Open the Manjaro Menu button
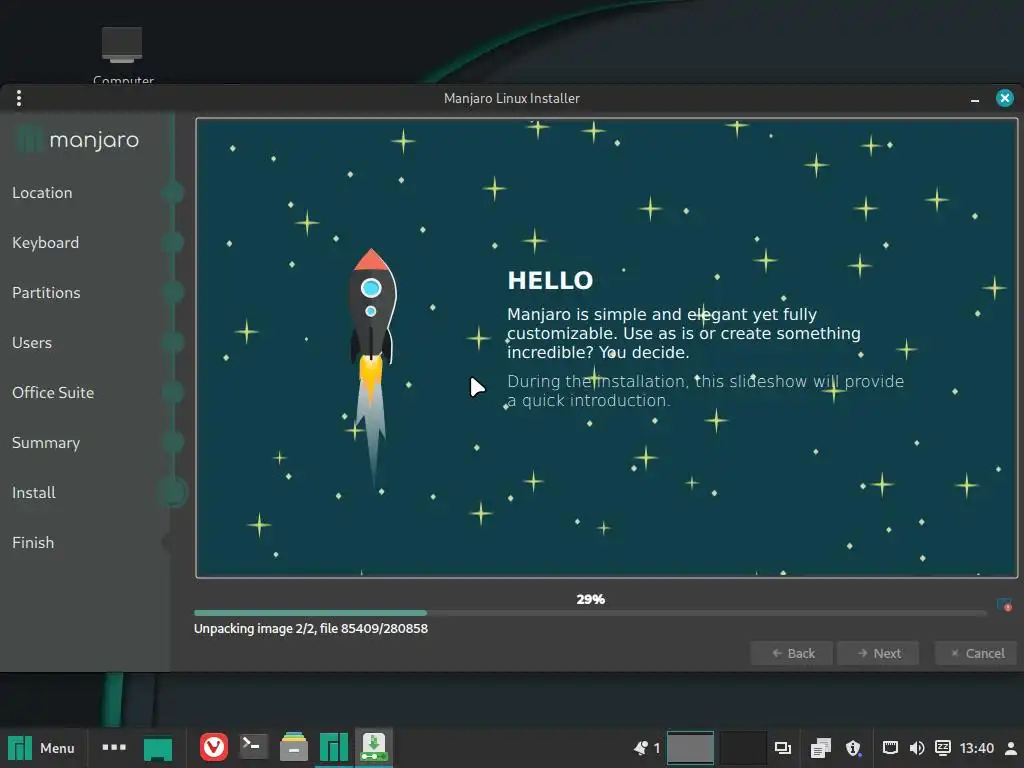 click(x=41, y=748)
